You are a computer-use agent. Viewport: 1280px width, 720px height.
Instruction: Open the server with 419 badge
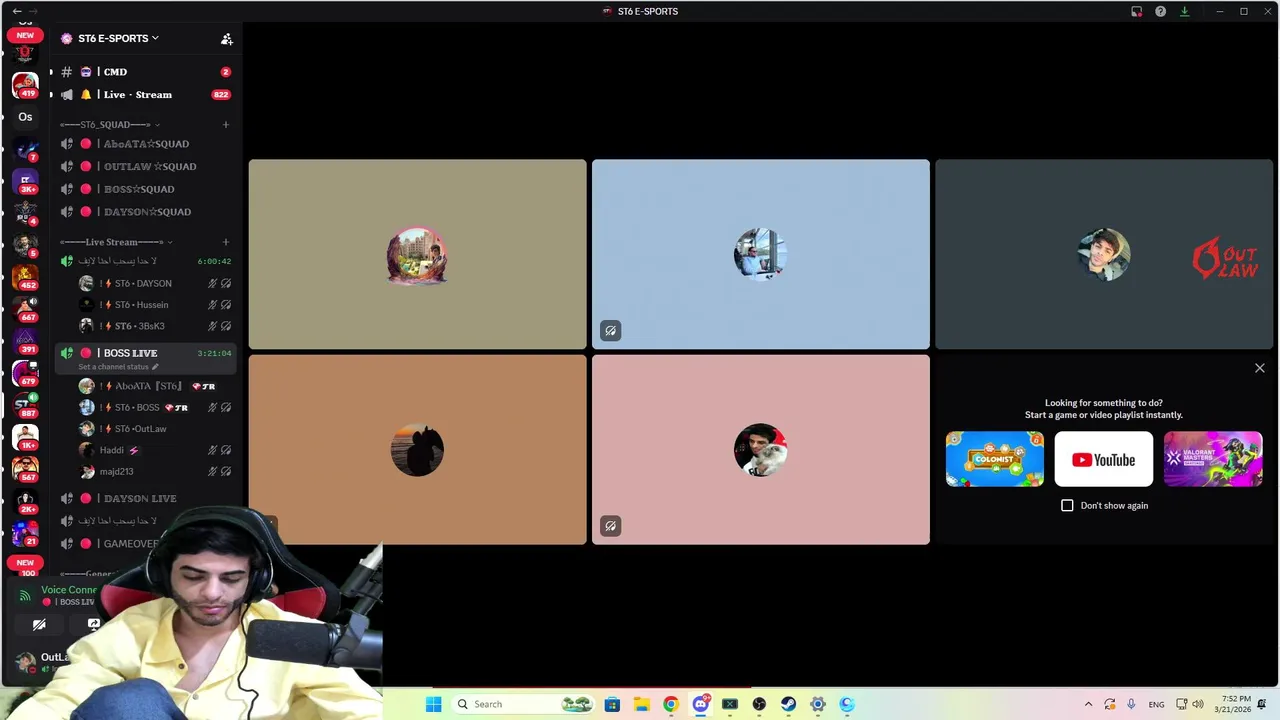coord(25,85)
